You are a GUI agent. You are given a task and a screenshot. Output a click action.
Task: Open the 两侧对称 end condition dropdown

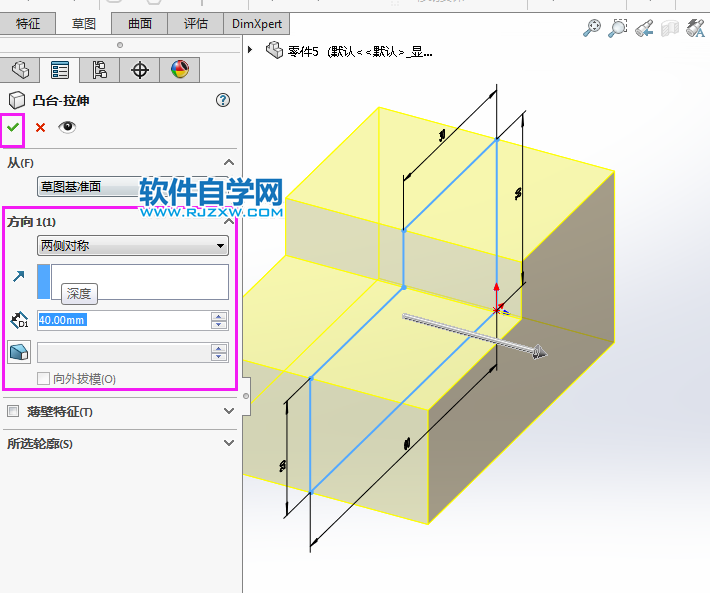133,246
